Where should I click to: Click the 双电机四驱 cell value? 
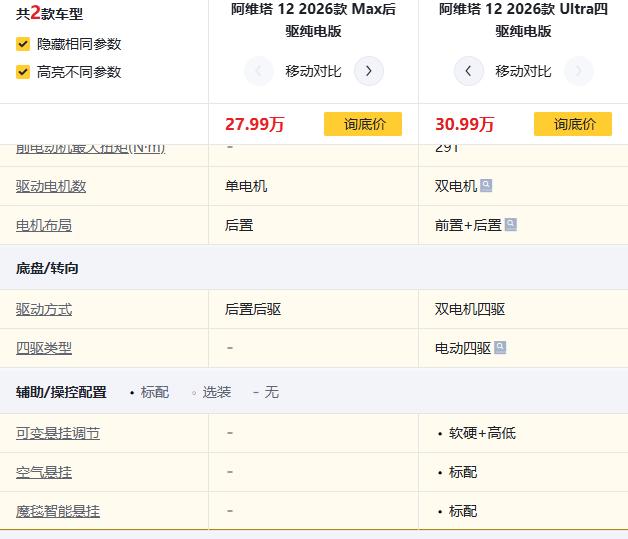coord(470,309)
